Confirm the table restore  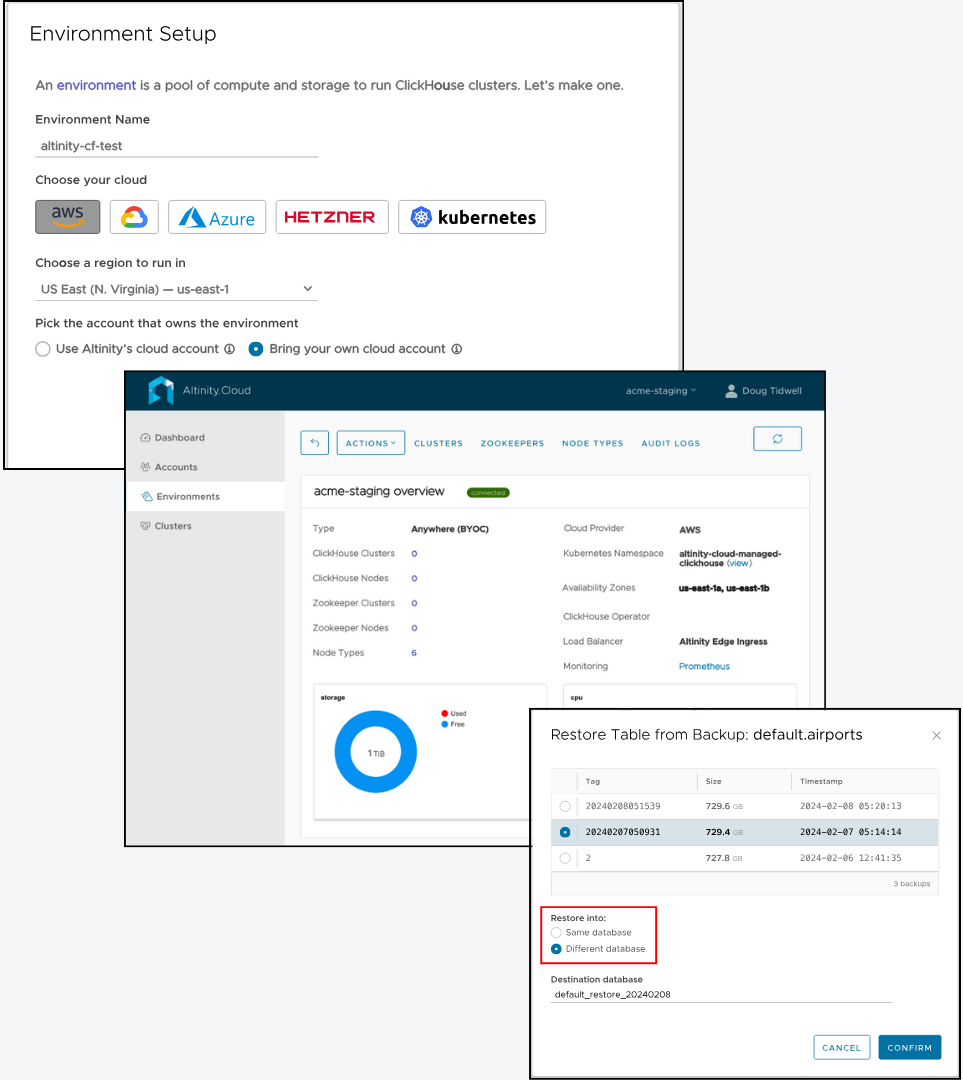pos(909,1048)
